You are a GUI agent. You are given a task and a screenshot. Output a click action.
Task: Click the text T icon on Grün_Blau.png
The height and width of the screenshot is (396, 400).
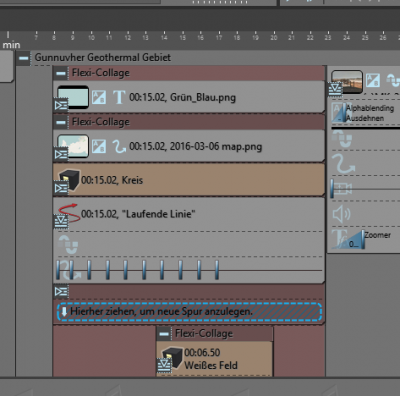pos(119,97)
